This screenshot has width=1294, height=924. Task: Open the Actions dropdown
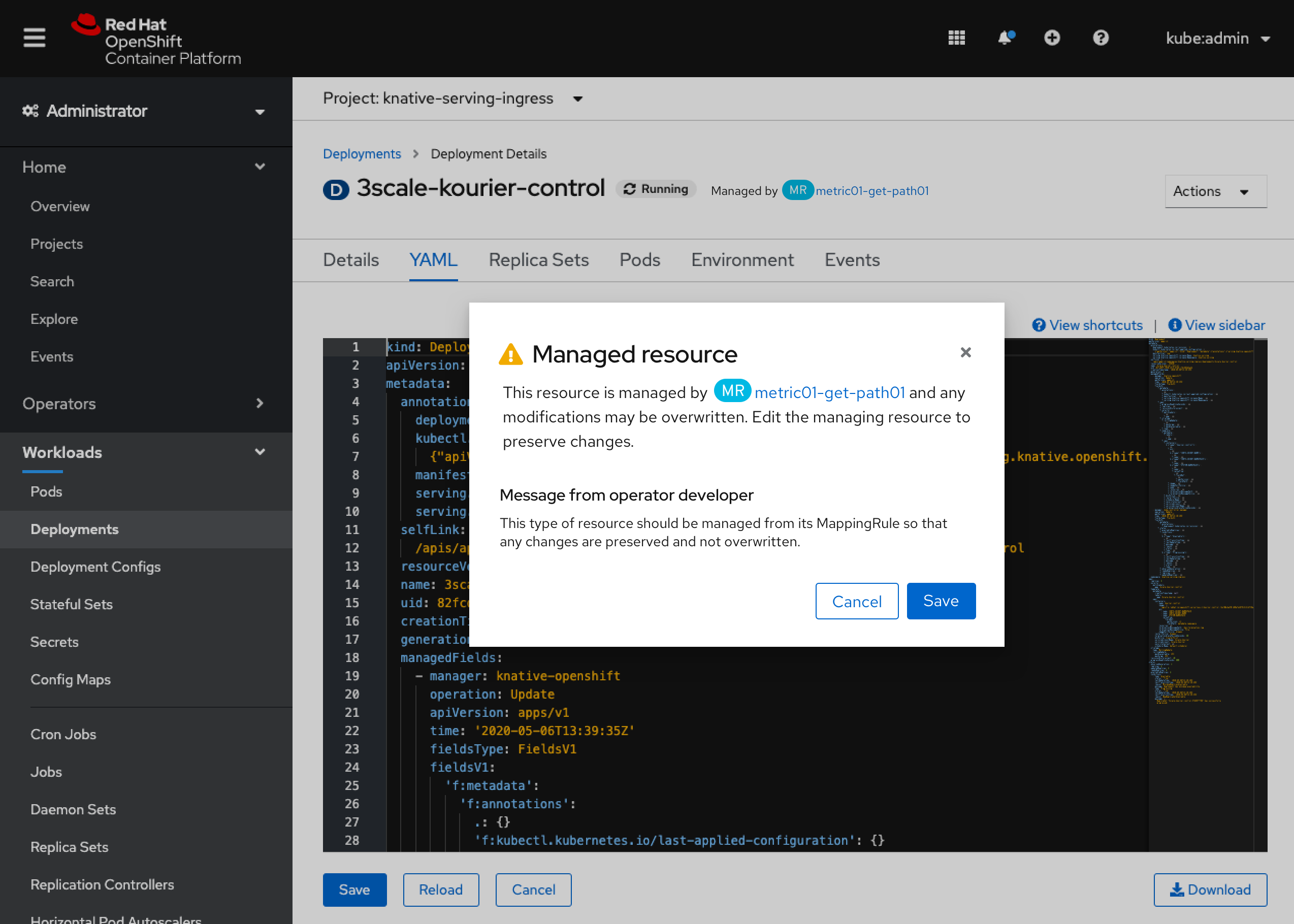tap(1215, 191)
